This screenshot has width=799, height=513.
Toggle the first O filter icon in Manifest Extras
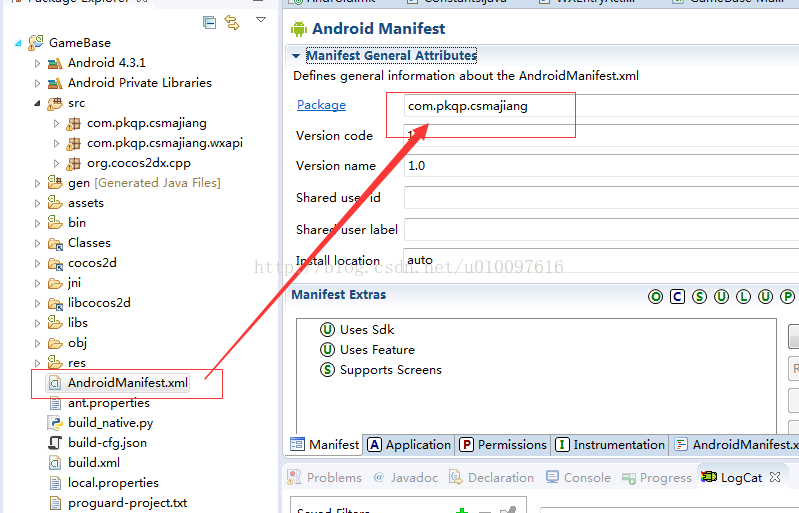pyautogui.click(x=655, y=296)
